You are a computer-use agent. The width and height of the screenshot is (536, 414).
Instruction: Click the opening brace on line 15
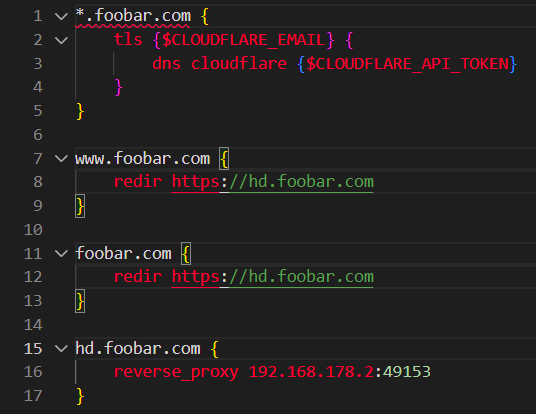(214, 349)
